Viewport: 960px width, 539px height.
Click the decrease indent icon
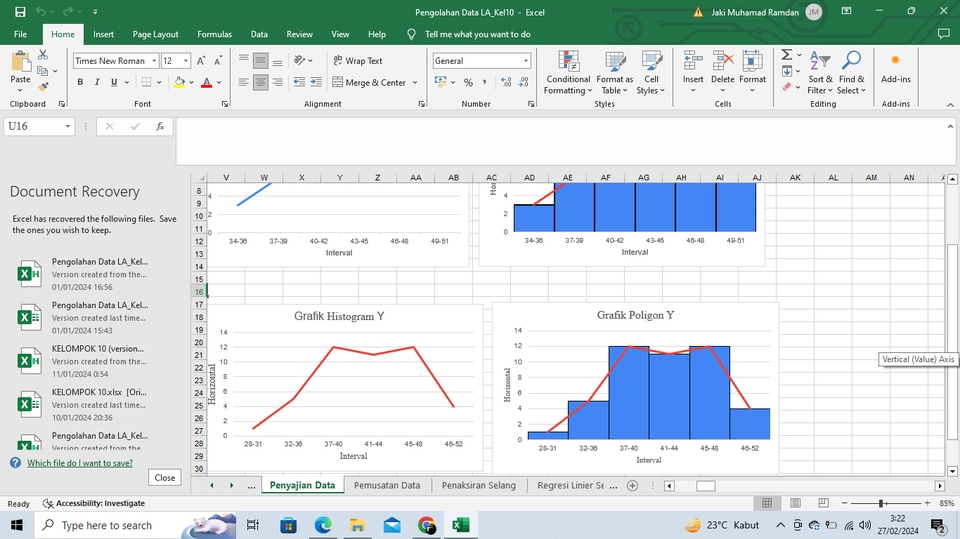click(299, 82)
